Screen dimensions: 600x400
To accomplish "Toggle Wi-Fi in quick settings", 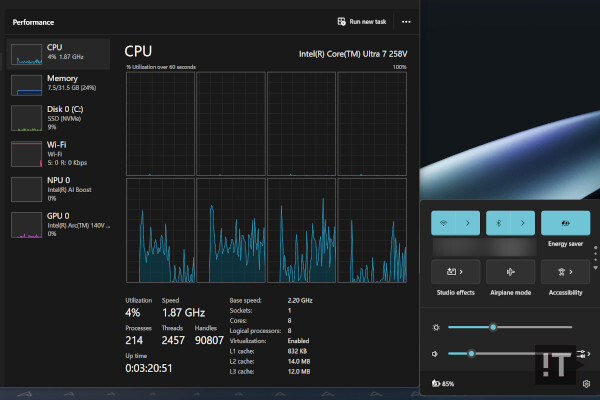I will [443, 223].
